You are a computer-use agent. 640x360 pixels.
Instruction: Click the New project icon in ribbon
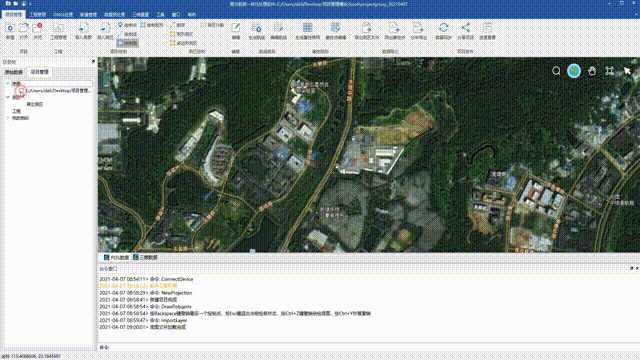point(10,28)
